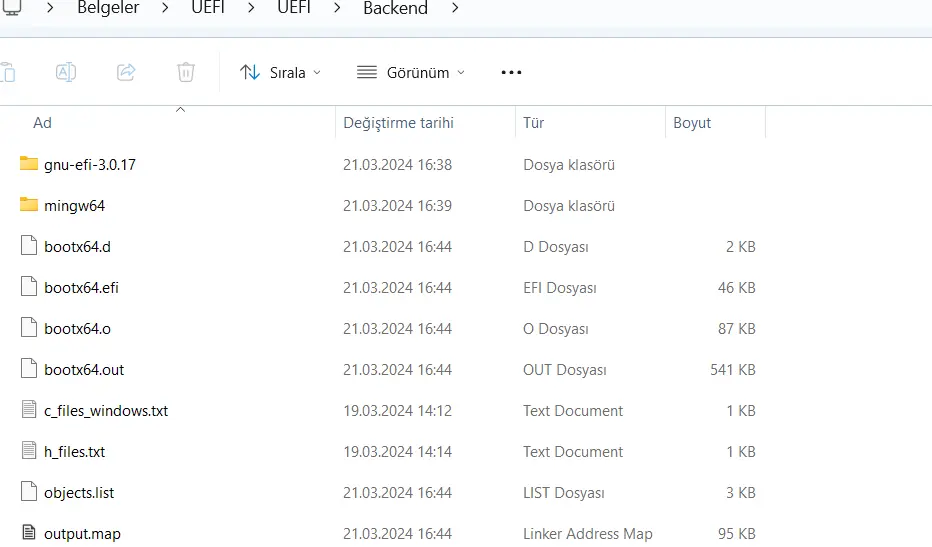Open the Görünüm dropdown arrow
The image size is (932, 547).
pyautogui.click(x=461, y=73)
